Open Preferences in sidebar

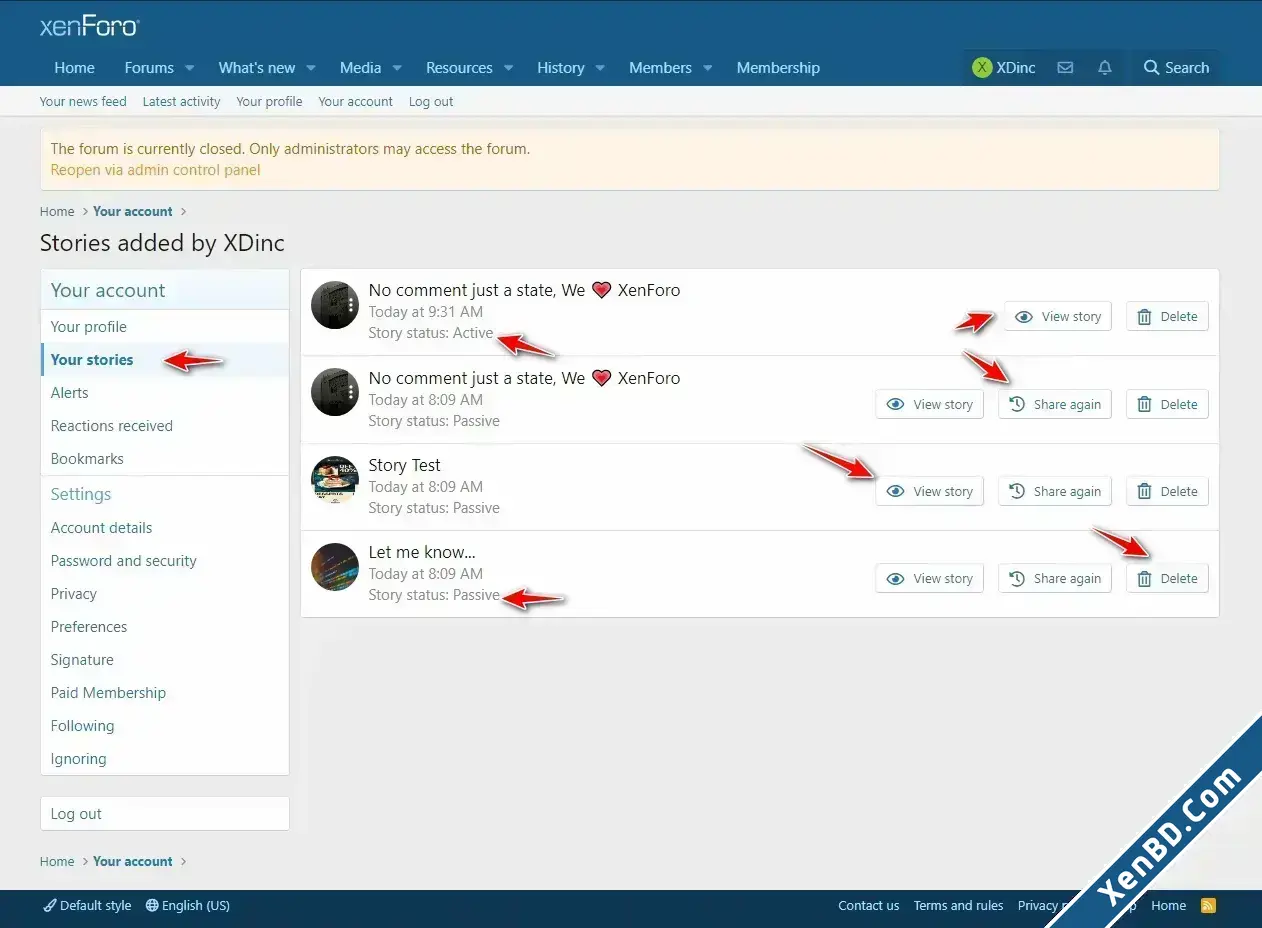(165, 627)
